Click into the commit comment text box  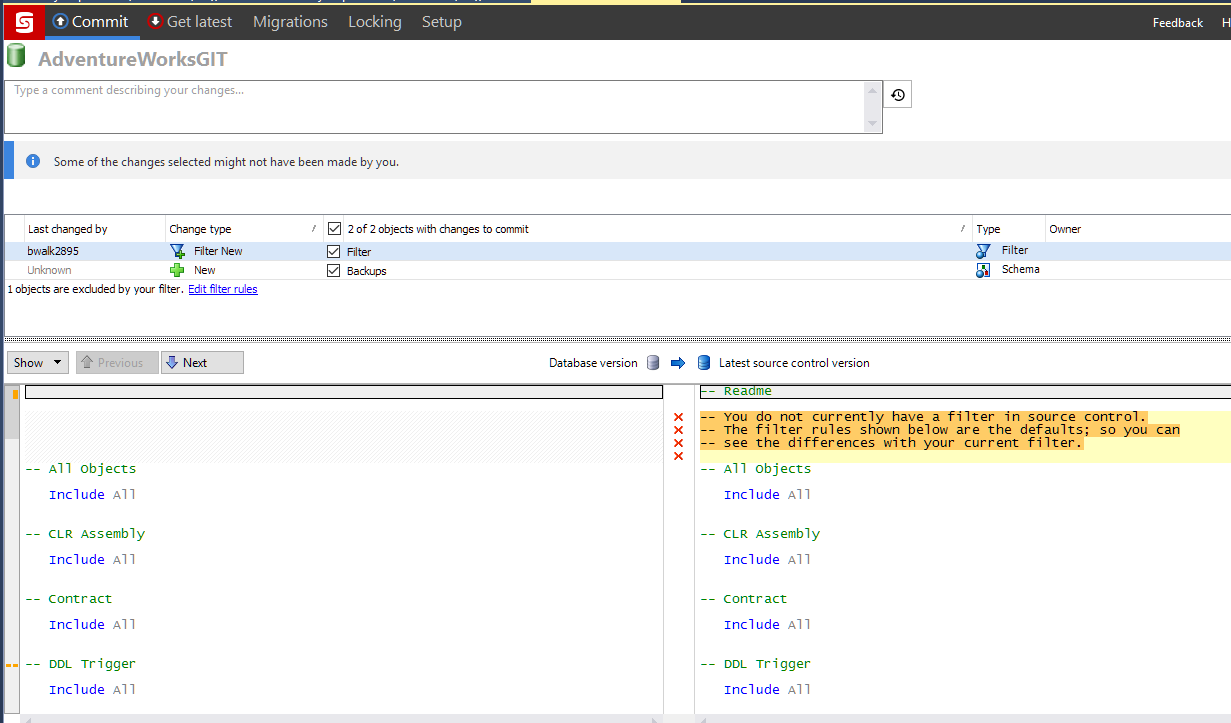435,106
